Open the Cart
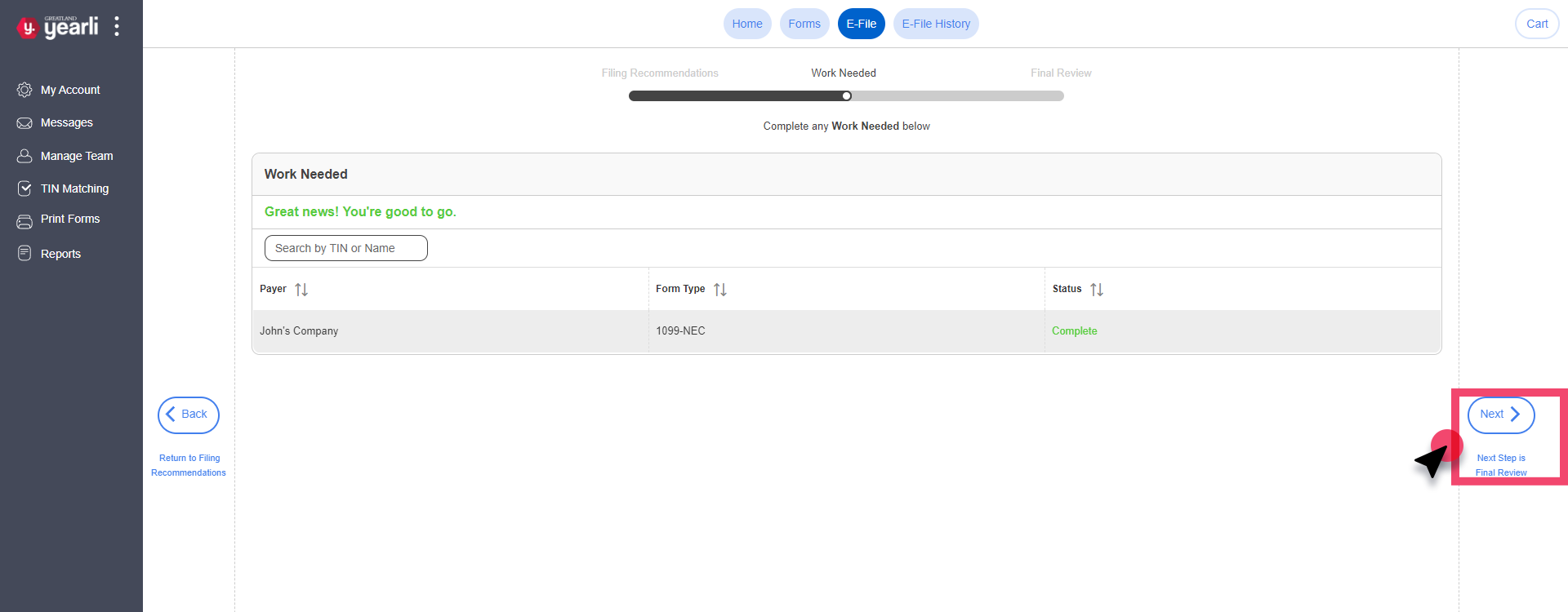The height and width of the screenshot is (612, 1568). point(1537,24)
